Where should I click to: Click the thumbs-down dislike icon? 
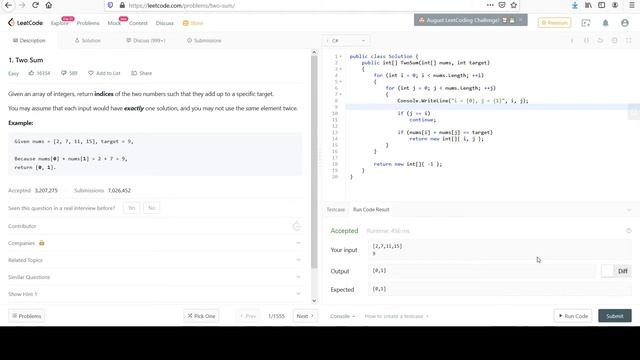[x=64, y=73]
